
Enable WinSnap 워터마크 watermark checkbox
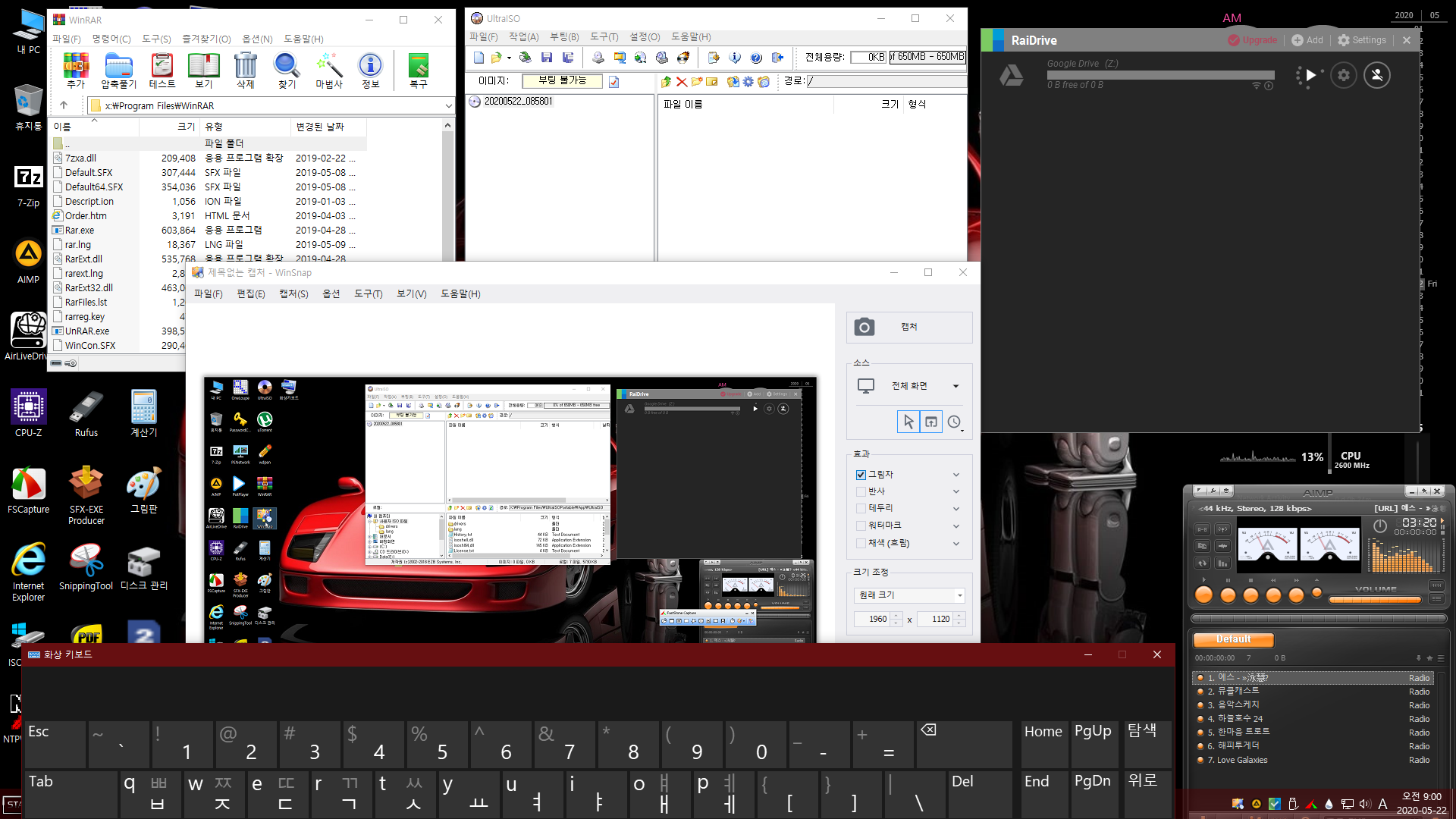(861, 526)
